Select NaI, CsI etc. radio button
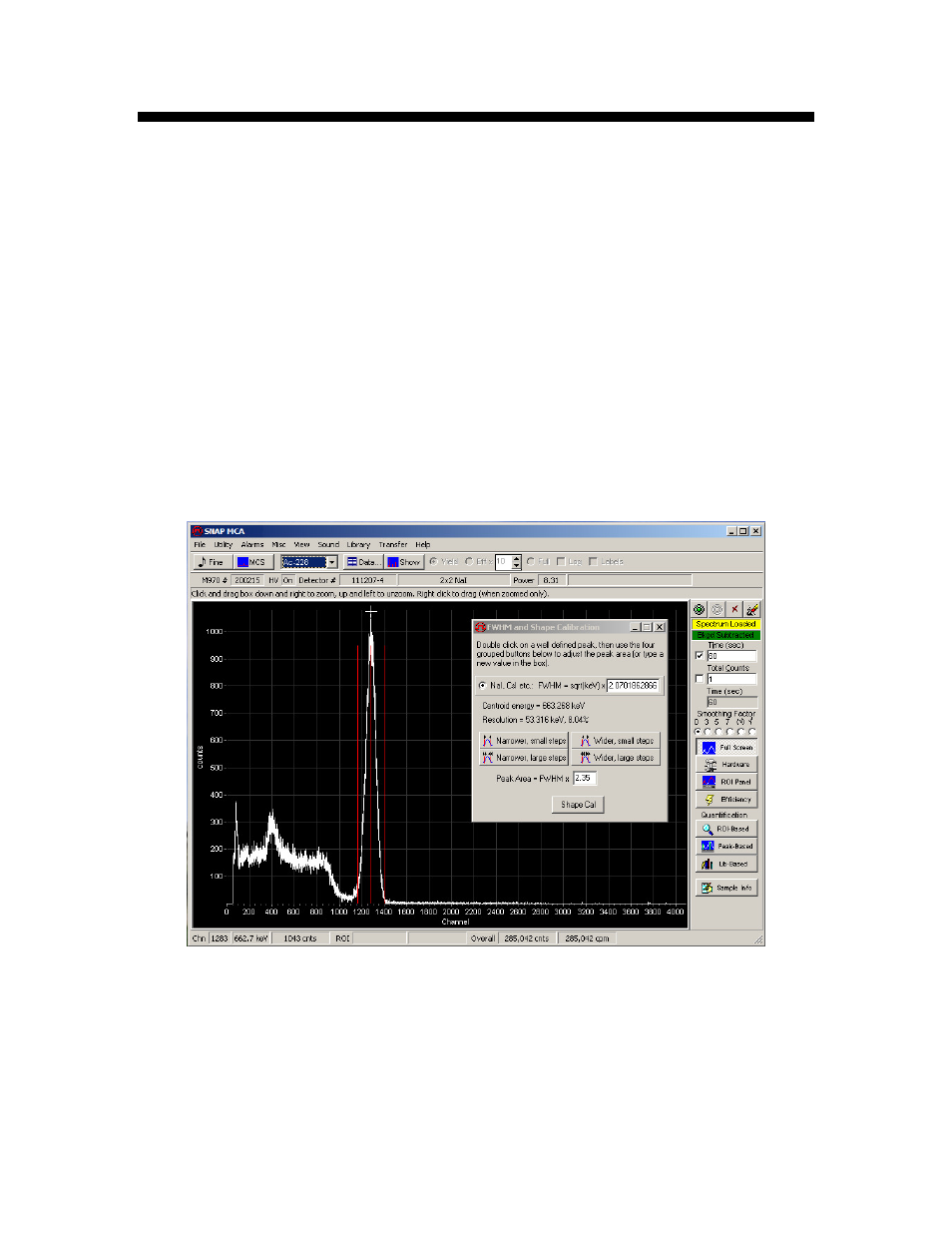 click(484, 686)
